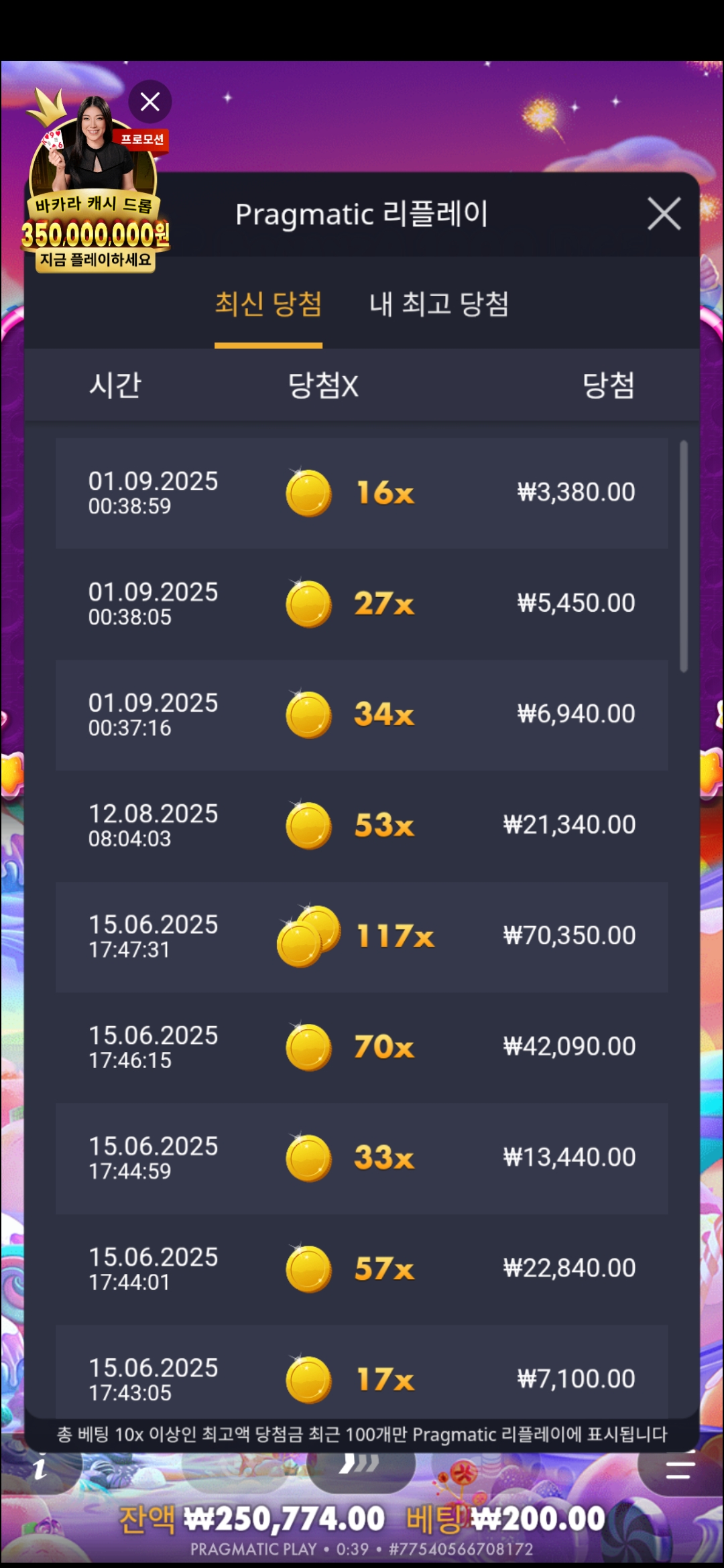Select the 최신 당첨 tab
The image size is (724, 1568).
tap(268, 304)
